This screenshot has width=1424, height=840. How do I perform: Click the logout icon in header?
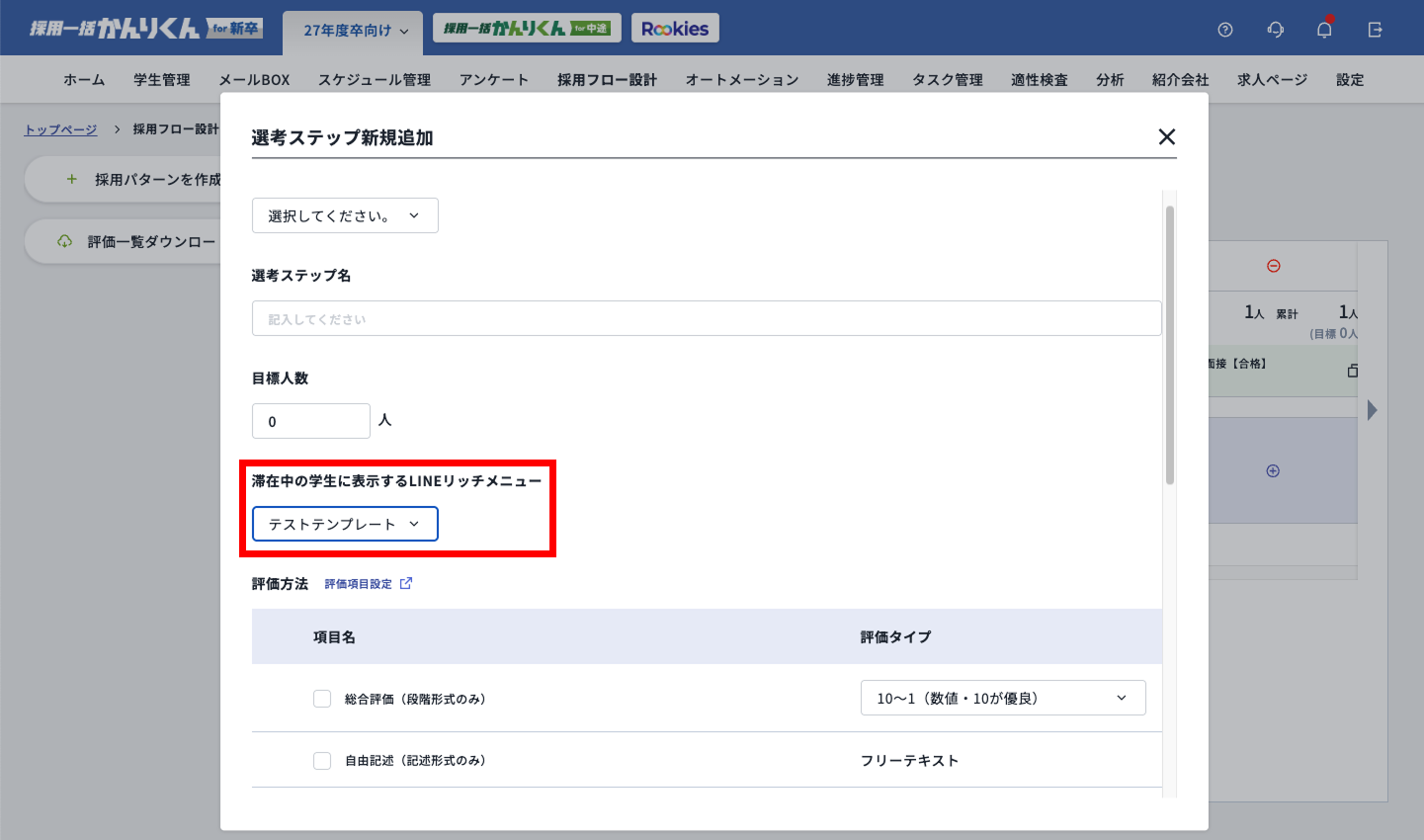pyautogui.click(x=1375, y=30)
